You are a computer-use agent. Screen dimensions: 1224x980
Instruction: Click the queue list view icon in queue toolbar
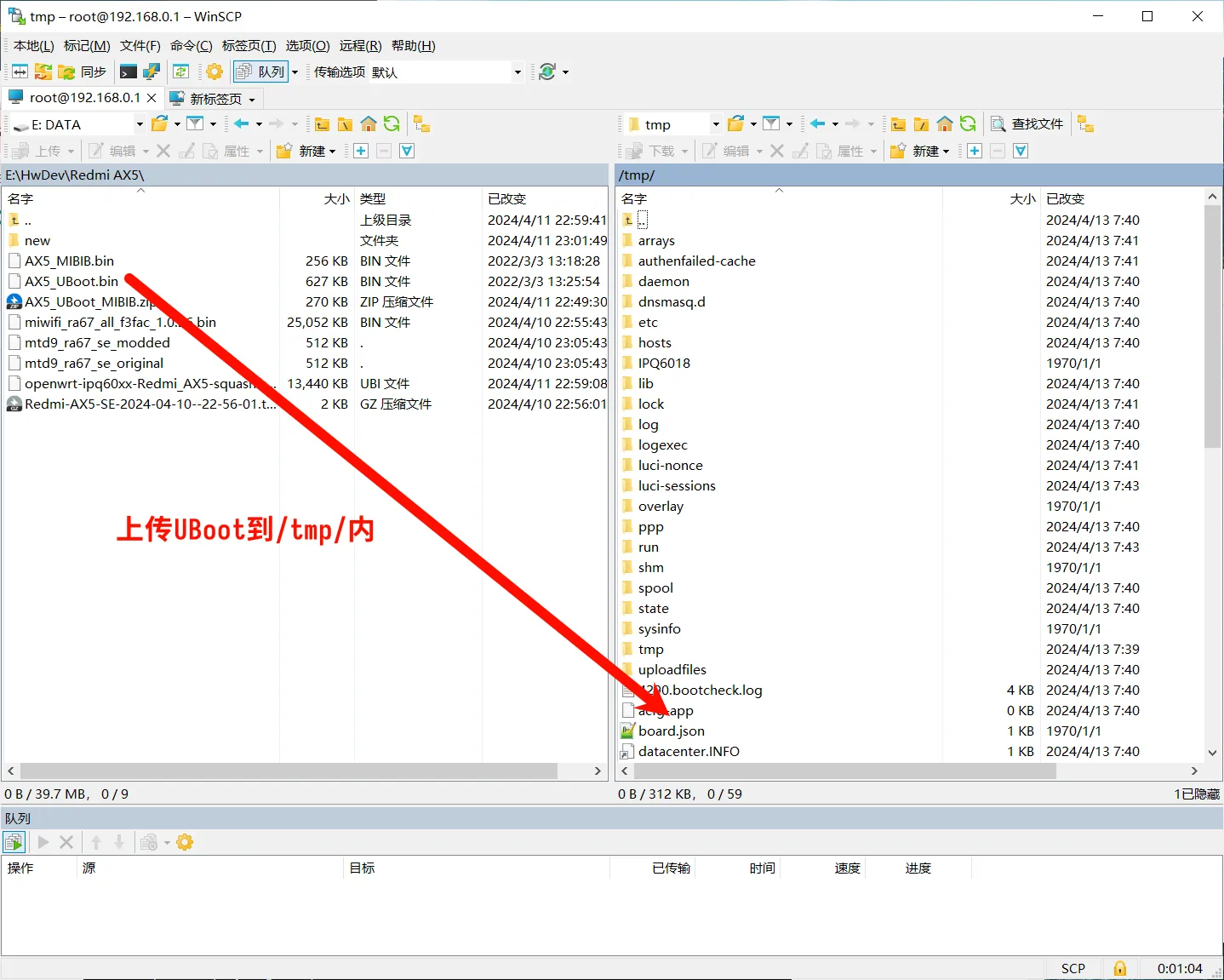(x=14, y=842)
